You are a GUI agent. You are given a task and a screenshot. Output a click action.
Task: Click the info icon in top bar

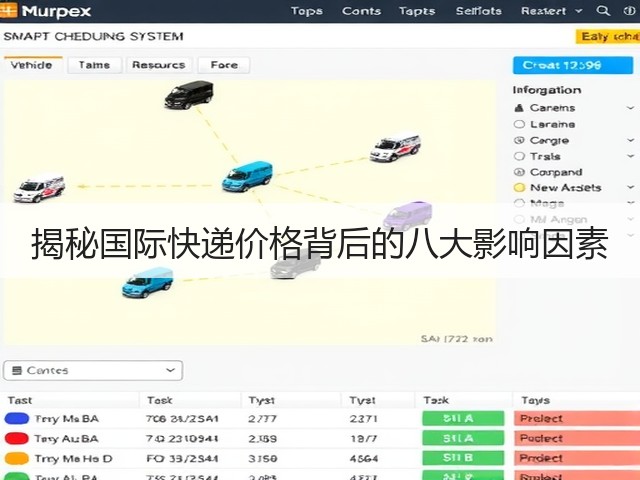coord(629,11)
